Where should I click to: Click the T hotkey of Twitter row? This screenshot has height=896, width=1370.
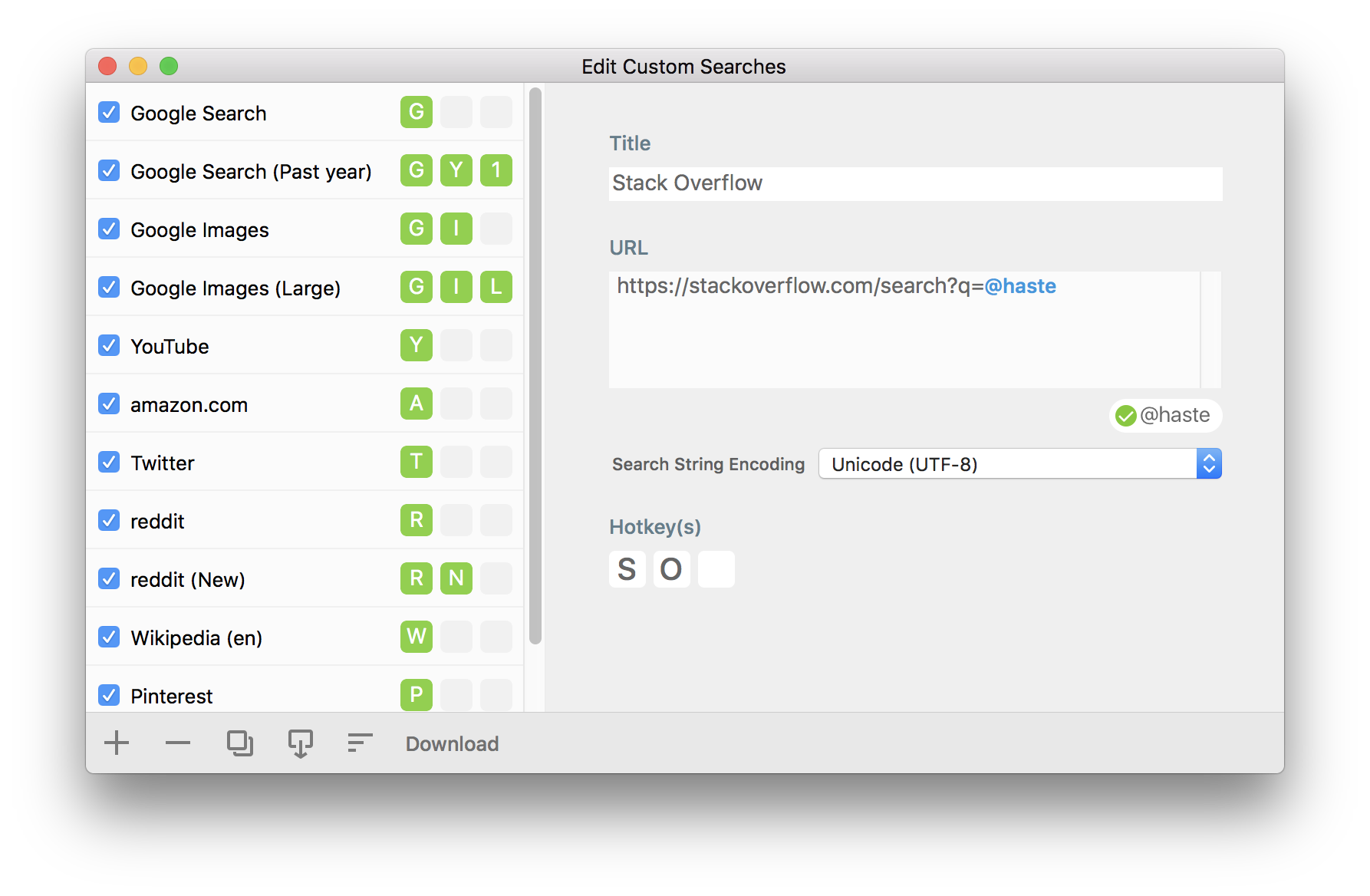coord(417,462)
